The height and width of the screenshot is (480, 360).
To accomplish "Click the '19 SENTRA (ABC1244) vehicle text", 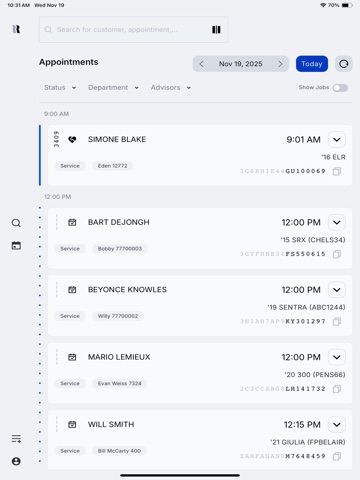I will [x=306, y=307].
